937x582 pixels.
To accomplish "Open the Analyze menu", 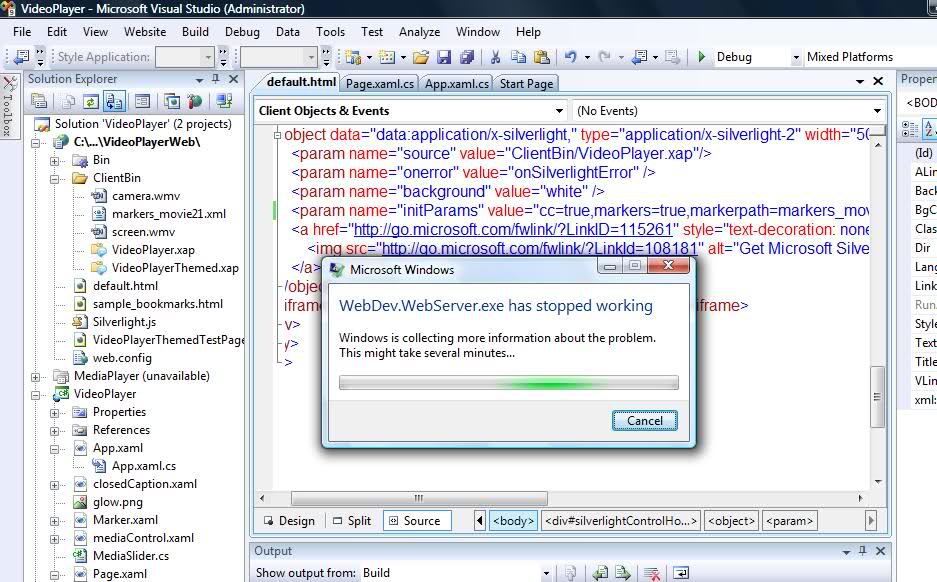I will pos(419,32).
